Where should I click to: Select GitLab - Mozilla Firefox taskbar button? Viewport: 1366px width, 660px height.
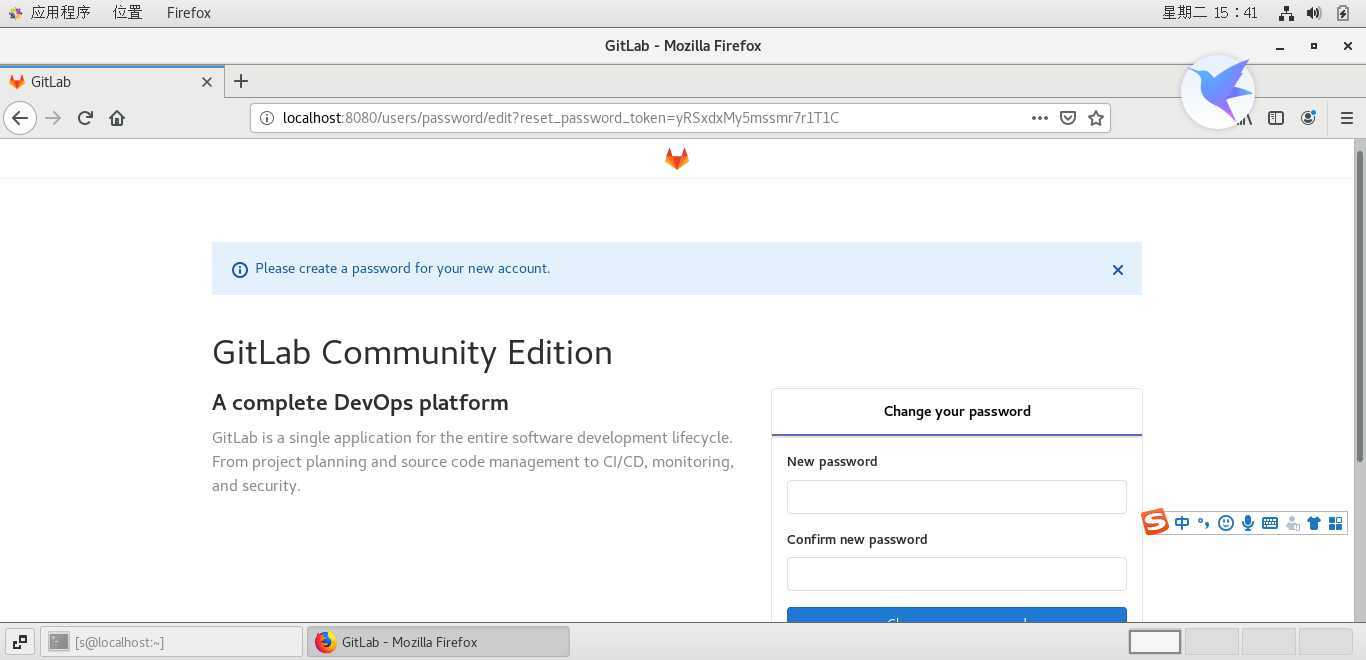pyautogui.click(x=438, y=642)
